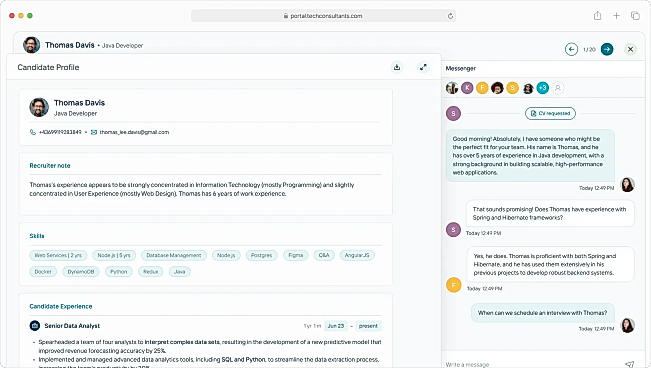Click Thomas Davis header avatar

pos(32,45)
